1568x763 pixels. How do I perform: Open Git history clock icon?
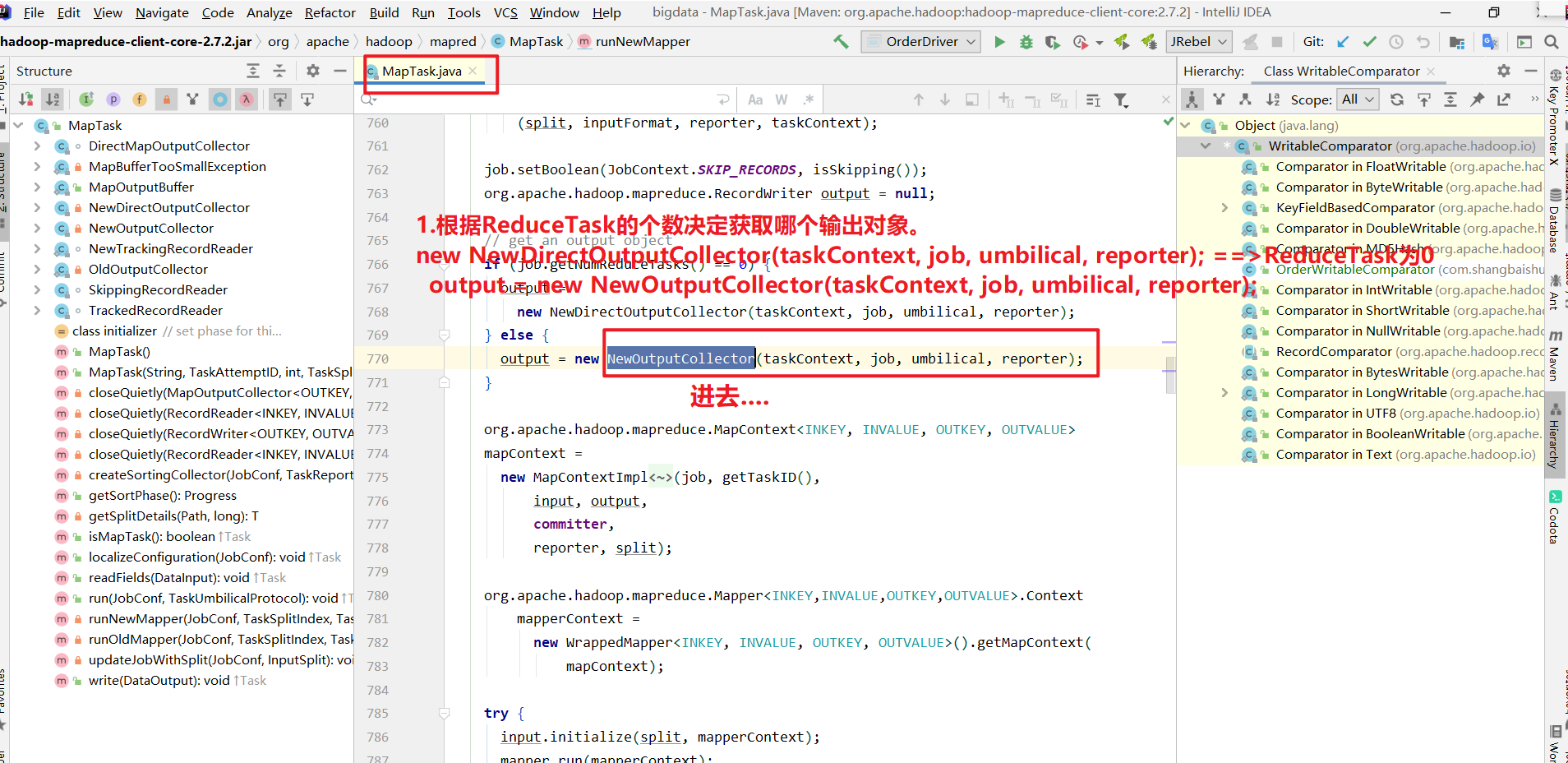pos(1396,42)
